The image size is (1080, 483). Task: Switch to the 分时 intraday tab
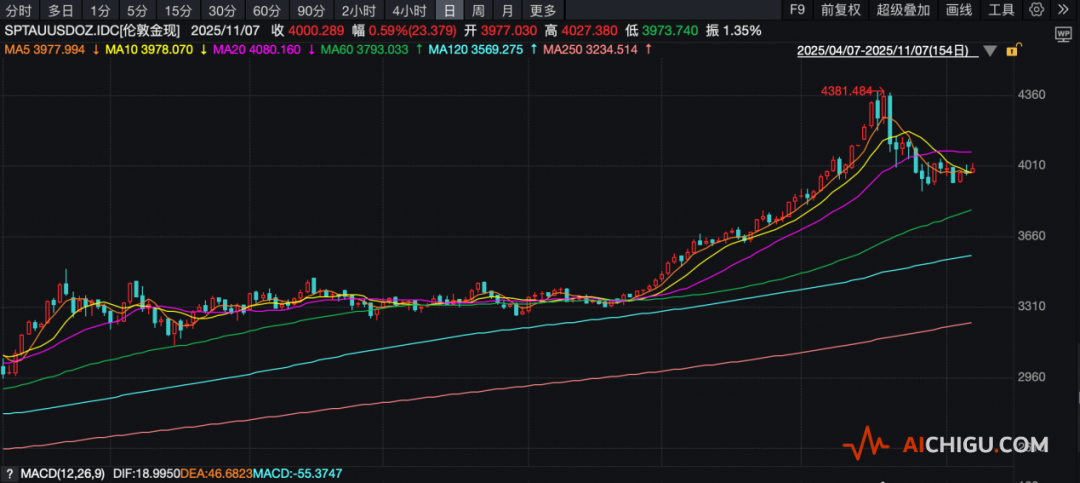(x=18, y=11)
